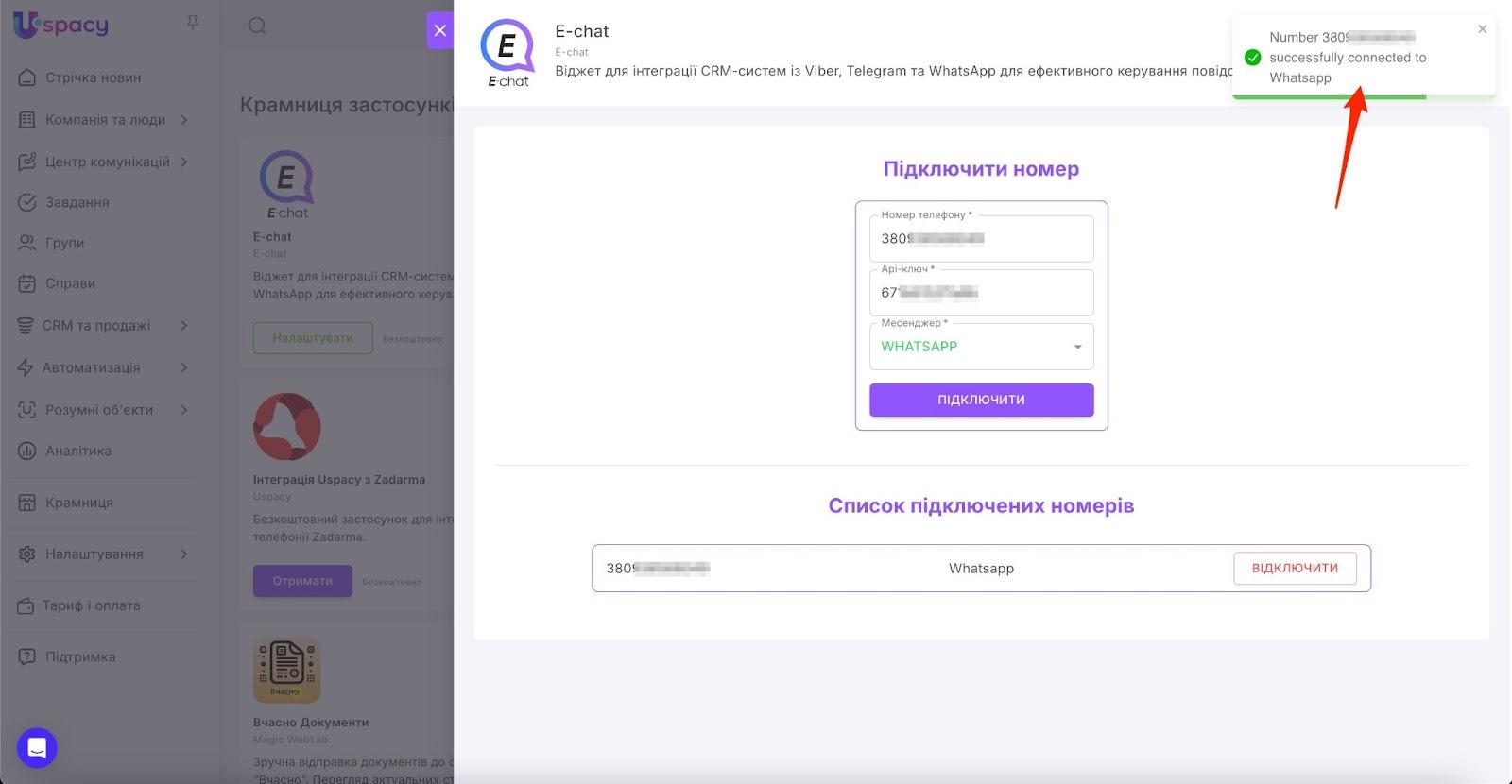This screenshot has width=1512, height=784.
Task: Go to Аналітика in the sidebar
Action: [77, 451]
